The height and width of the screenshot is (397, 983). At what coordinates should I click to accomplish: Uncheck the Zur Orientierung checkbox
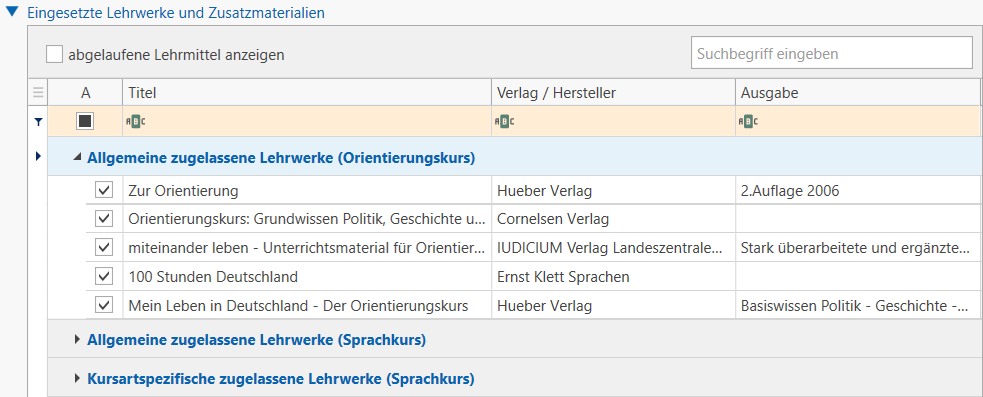click(103, 190)
